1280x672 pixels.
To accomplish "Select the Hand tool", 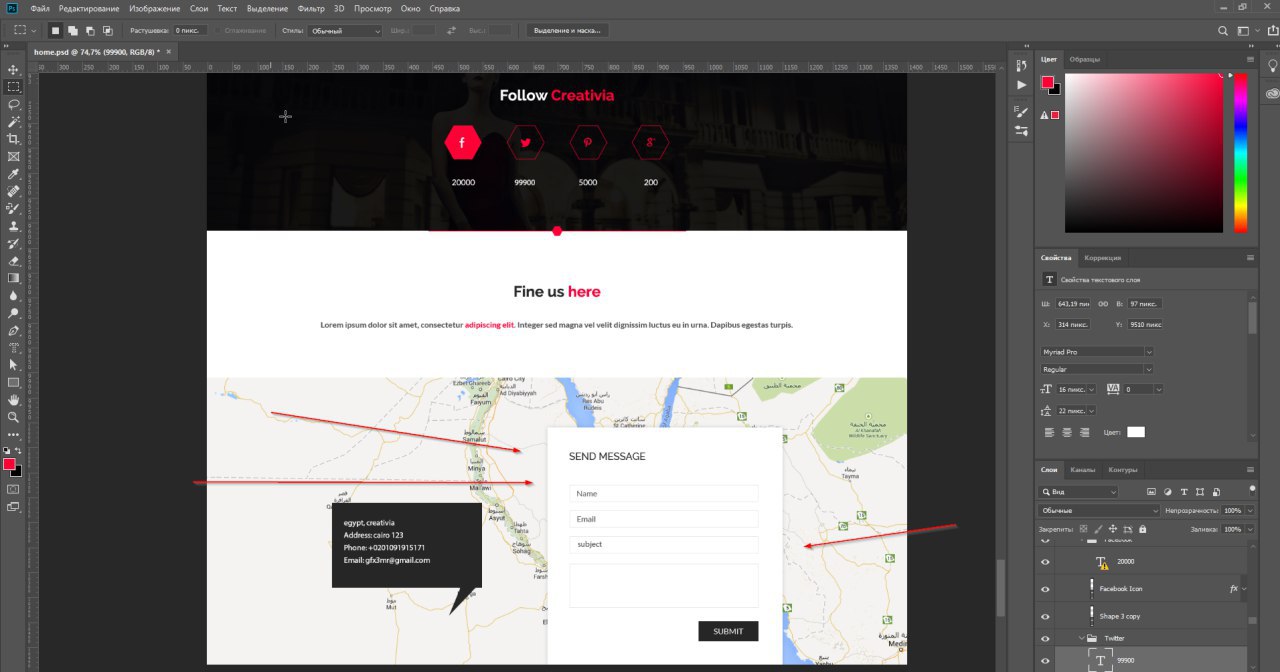I will [x=13, y=400].
